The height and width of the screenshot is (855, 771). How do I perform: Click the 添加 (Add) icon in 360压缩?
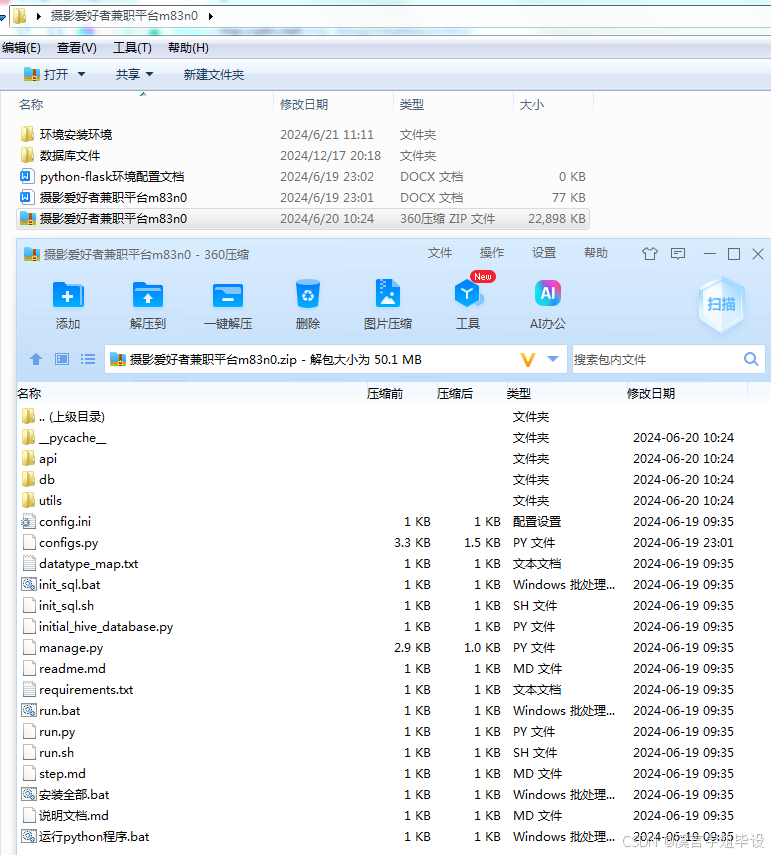tap(68, 295)
